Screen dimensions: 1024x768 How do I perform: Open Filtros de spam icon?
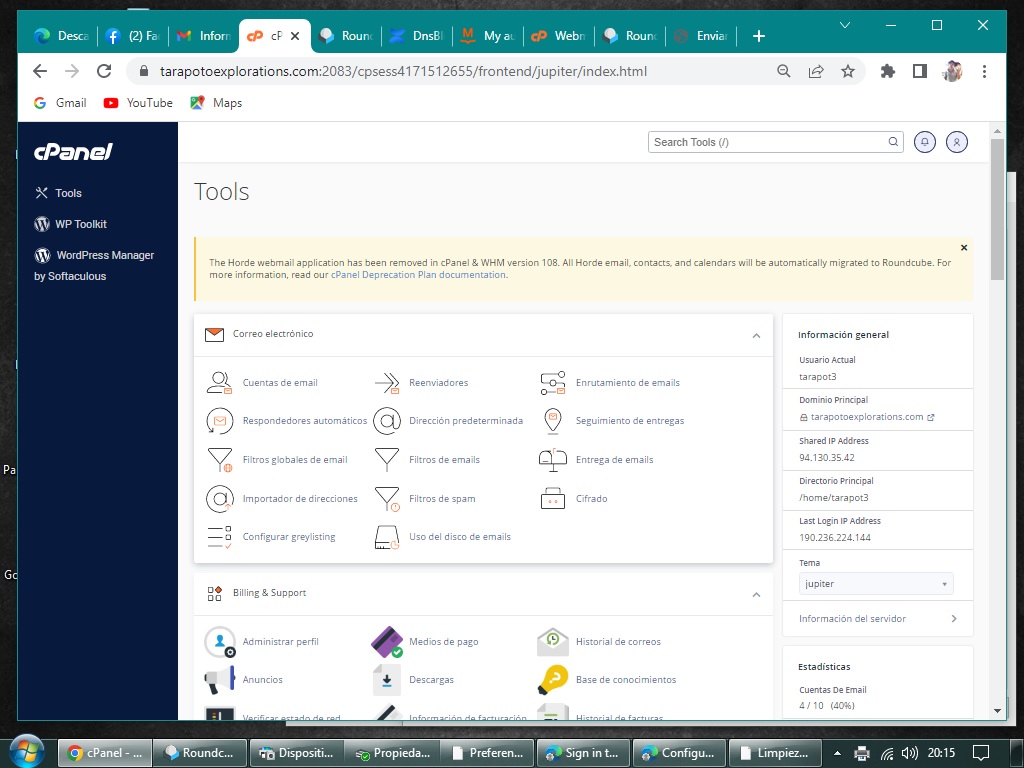pyautogui.click(x=386, y=498)
